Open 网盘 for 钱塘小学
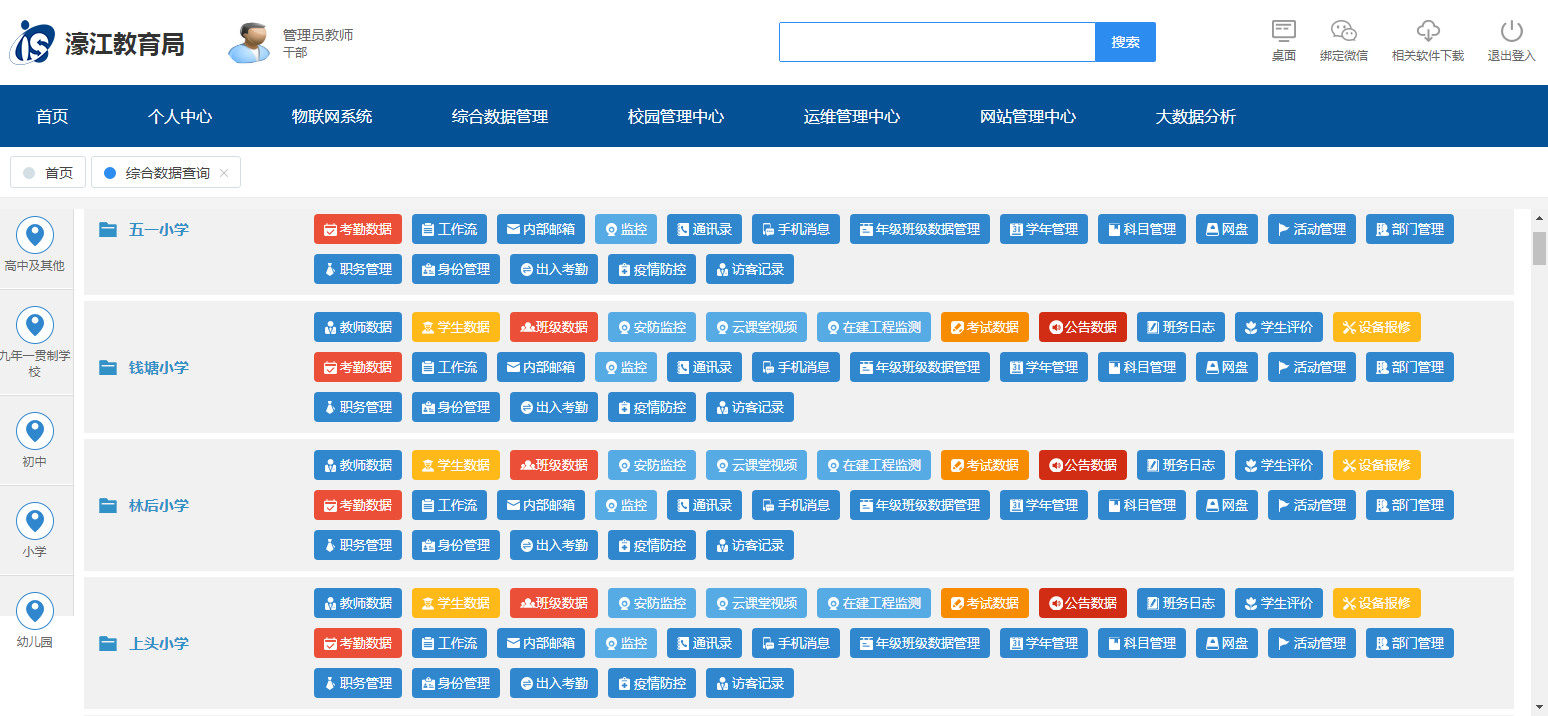Screen dimensions: 1548x716 pyautogui.click(x=1227, y=367)
